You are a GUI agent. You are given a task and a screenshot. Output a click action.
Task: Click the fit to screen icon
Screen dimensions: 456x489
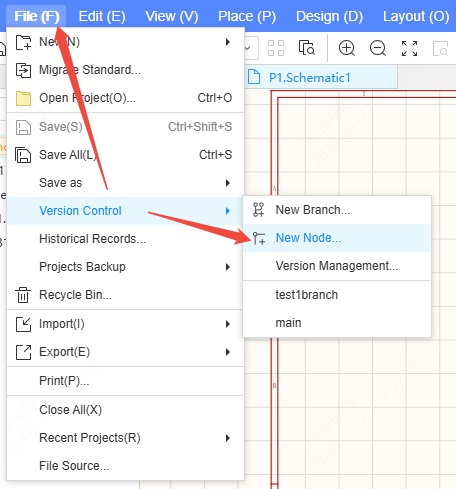pos(409,48)
